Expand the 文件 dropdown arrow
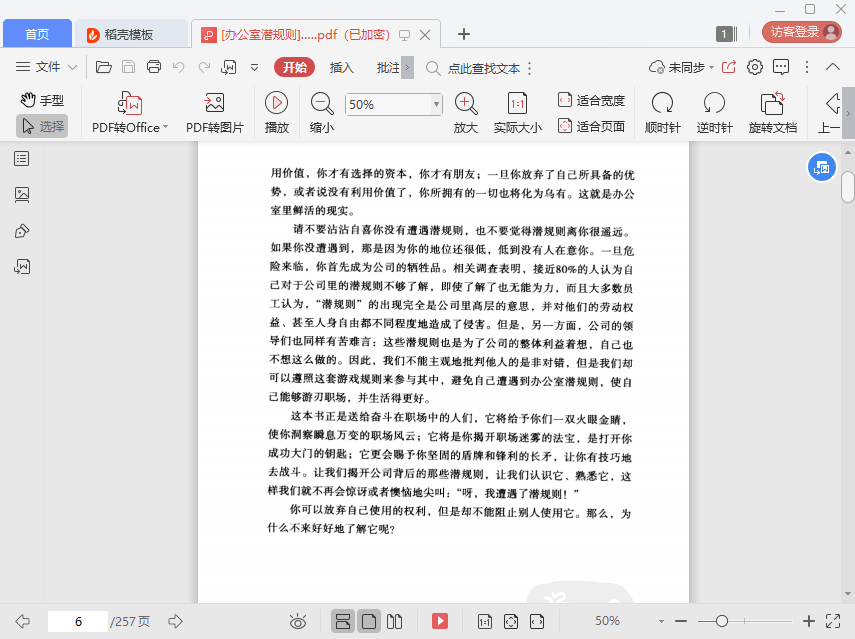Screen dimensions: 855x639 click(72, 68)
